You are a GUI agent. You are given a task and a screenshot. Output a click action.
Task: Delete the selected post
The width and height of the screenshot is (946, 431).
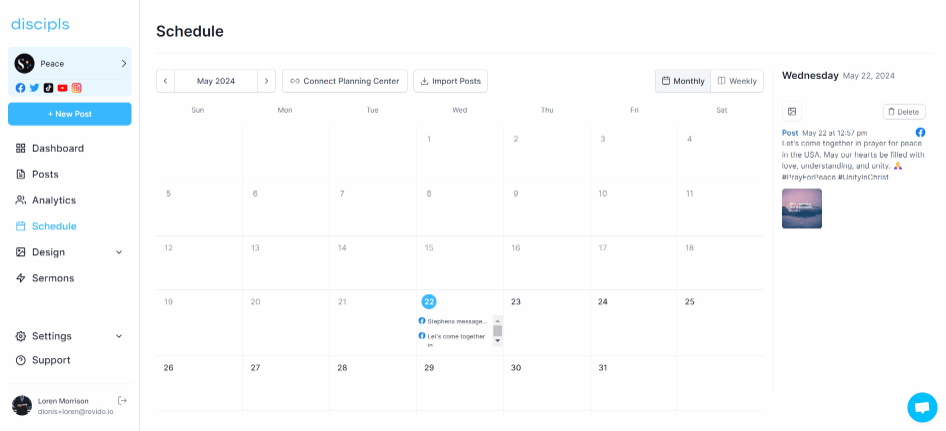(x=904, y=112)
